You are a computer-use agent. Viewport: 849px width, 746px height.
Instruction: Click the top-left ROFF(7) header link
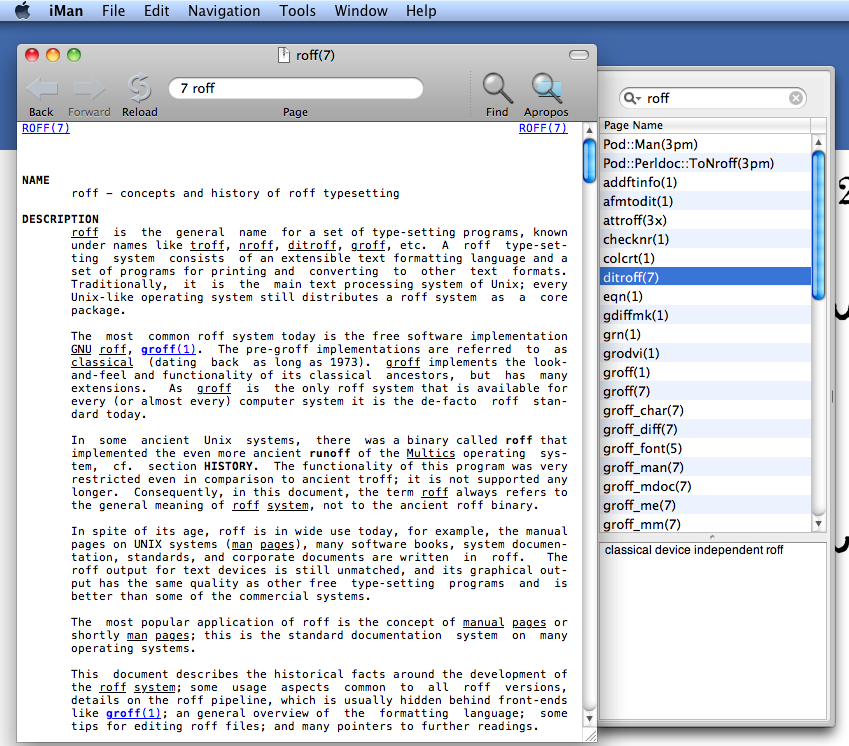click(46, 128)
